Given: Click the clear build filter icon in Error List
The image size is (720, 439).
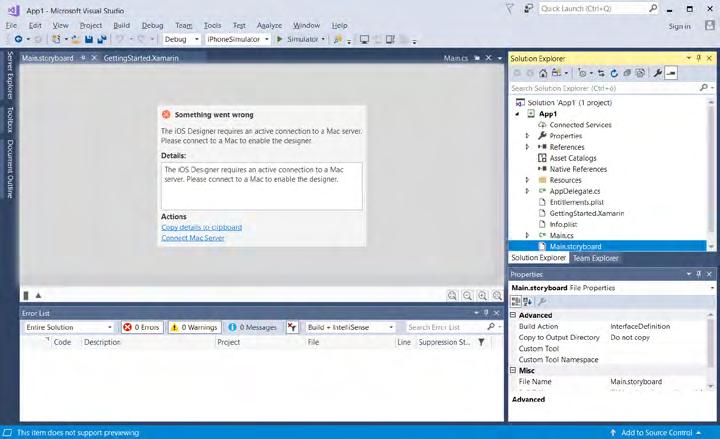Looking at the screenshot, I should coord(292,327).
